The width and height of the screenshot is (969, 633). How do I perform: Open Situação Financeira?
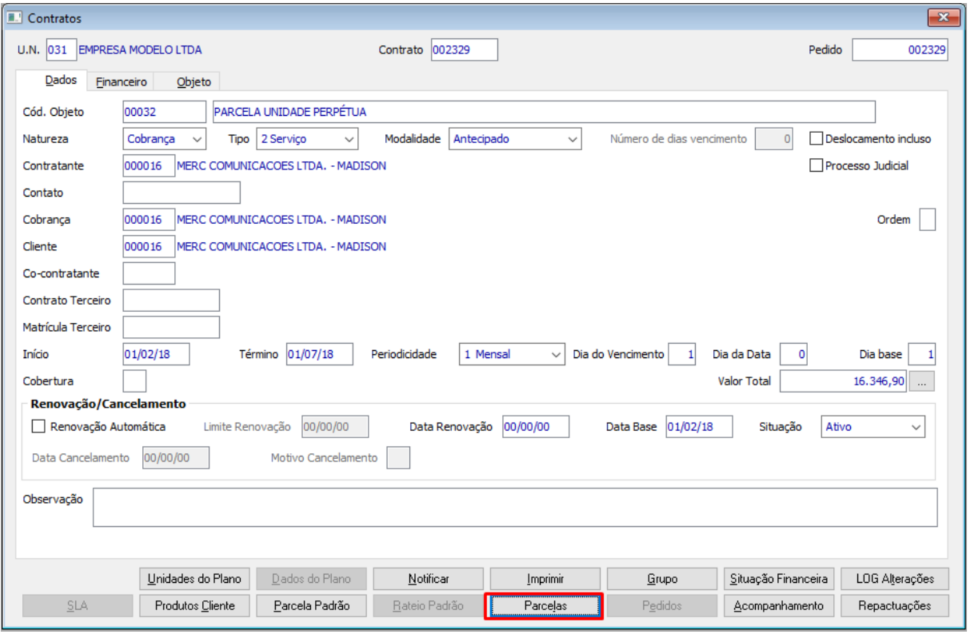pyautogui.click(x=779, y=579)
